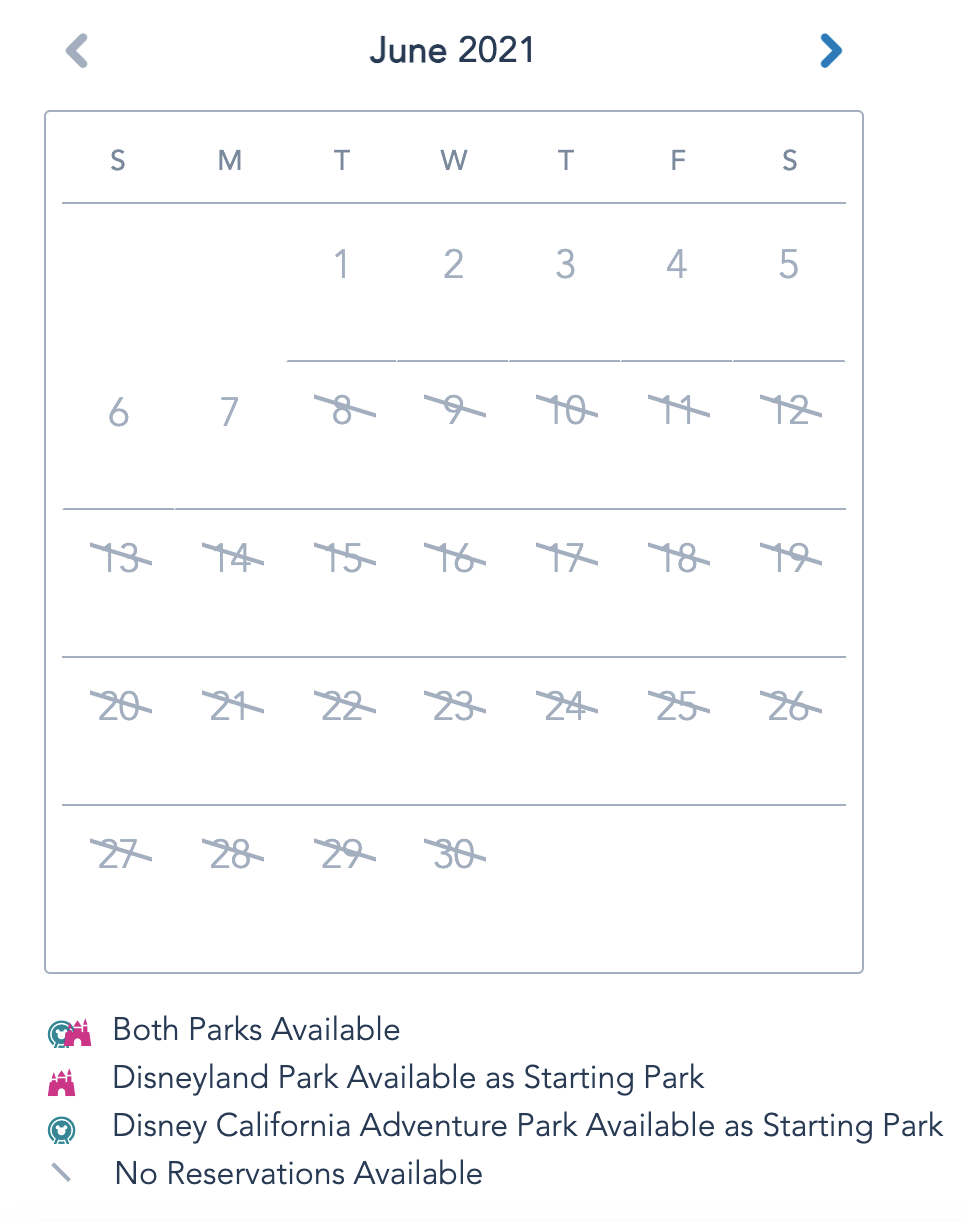This screenshot has height=1222, width=966.
Task: Click the California Adventure legend icon
Action: tap(62, 1129)
